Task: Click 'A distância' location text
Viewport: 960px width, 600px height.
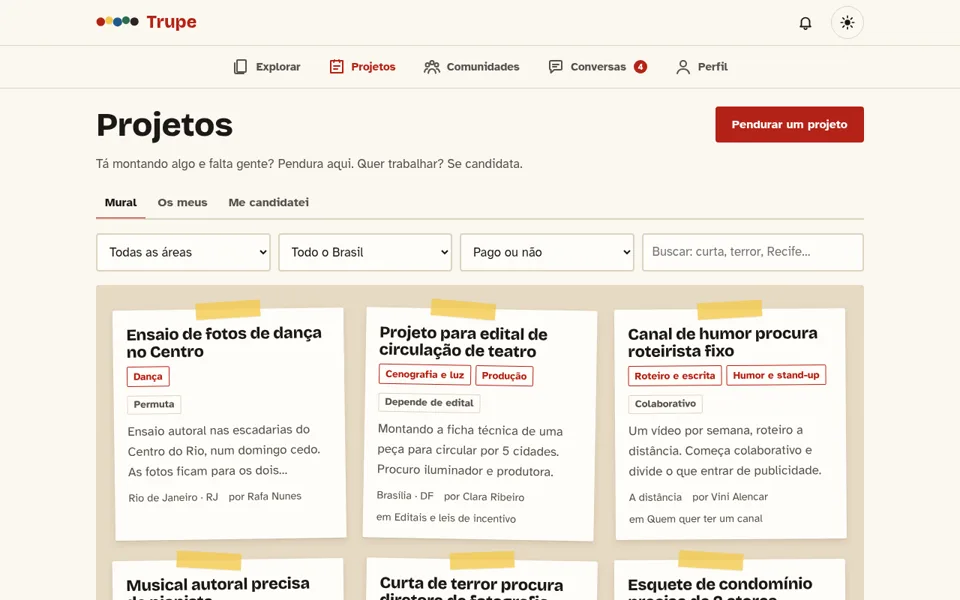Action: tap(655, 497)
